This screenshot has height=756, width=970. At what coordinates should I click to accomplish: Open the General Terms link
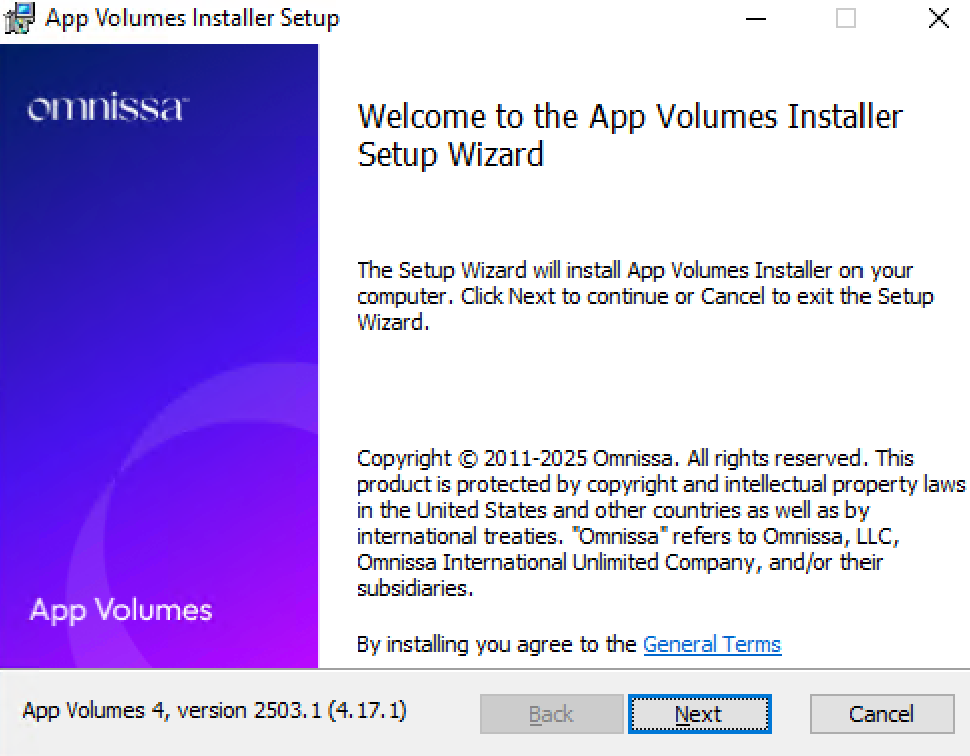pyautogui.click(x=712, y=645)
